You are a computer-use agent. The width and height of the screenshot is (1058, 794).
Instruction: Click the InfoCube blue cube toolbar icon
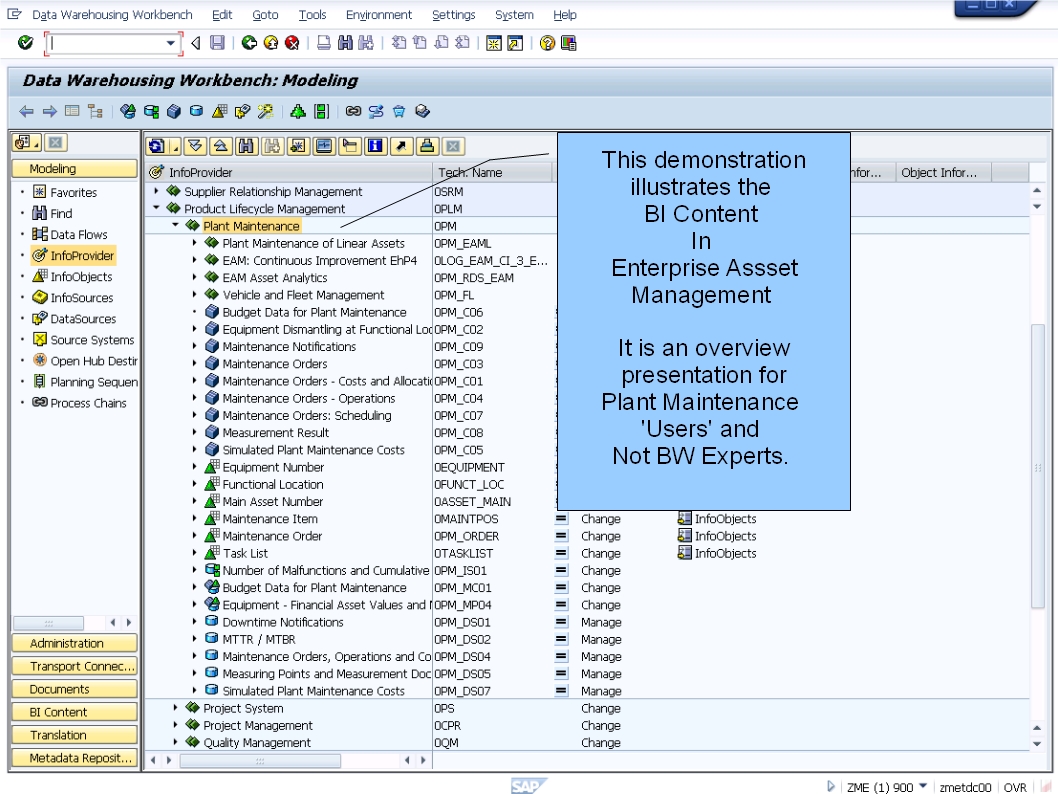173,111
